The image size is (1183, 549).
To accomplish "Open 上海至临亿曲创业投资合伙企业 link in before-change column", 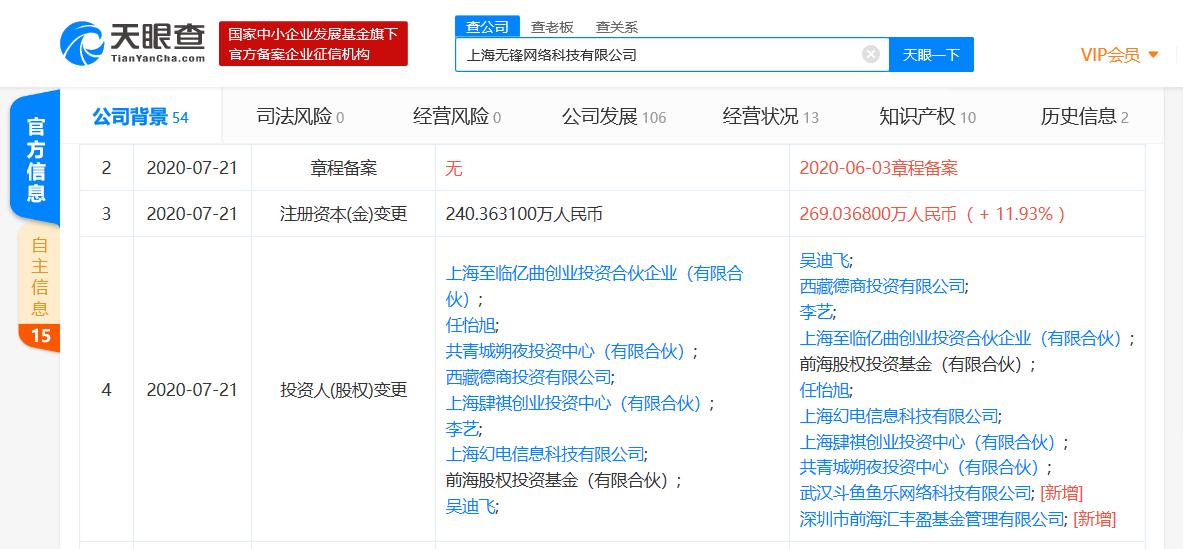I will coord(595,287).
